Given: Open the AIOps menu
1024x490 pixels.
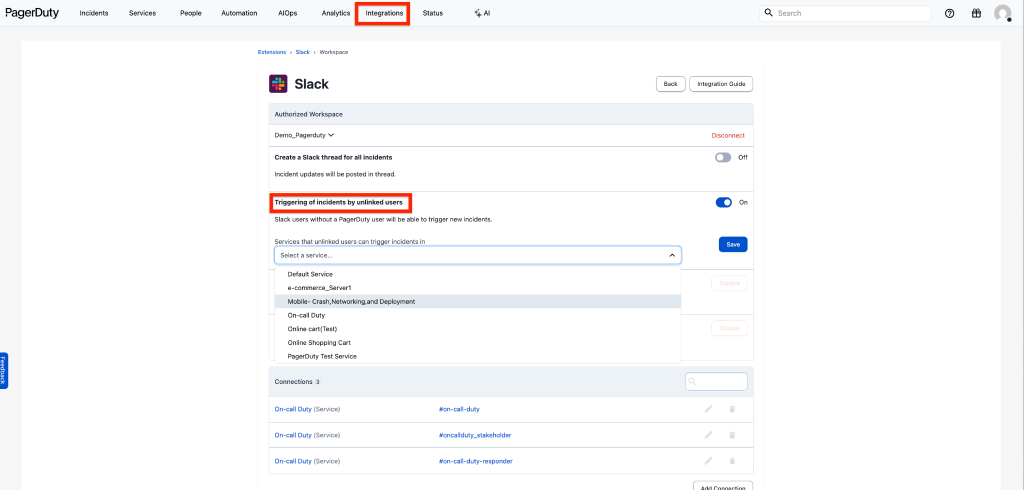Looking at the screenshot, I should (x=287, y=13).
